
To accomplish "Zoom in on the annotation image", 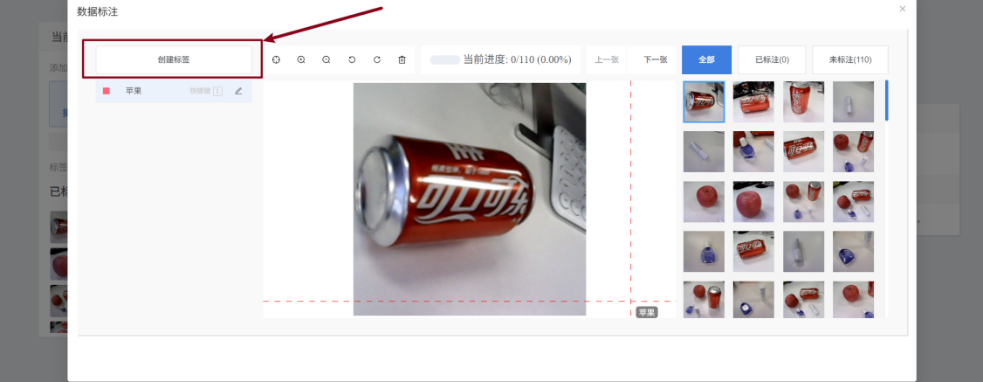I will tap(301, 60).
